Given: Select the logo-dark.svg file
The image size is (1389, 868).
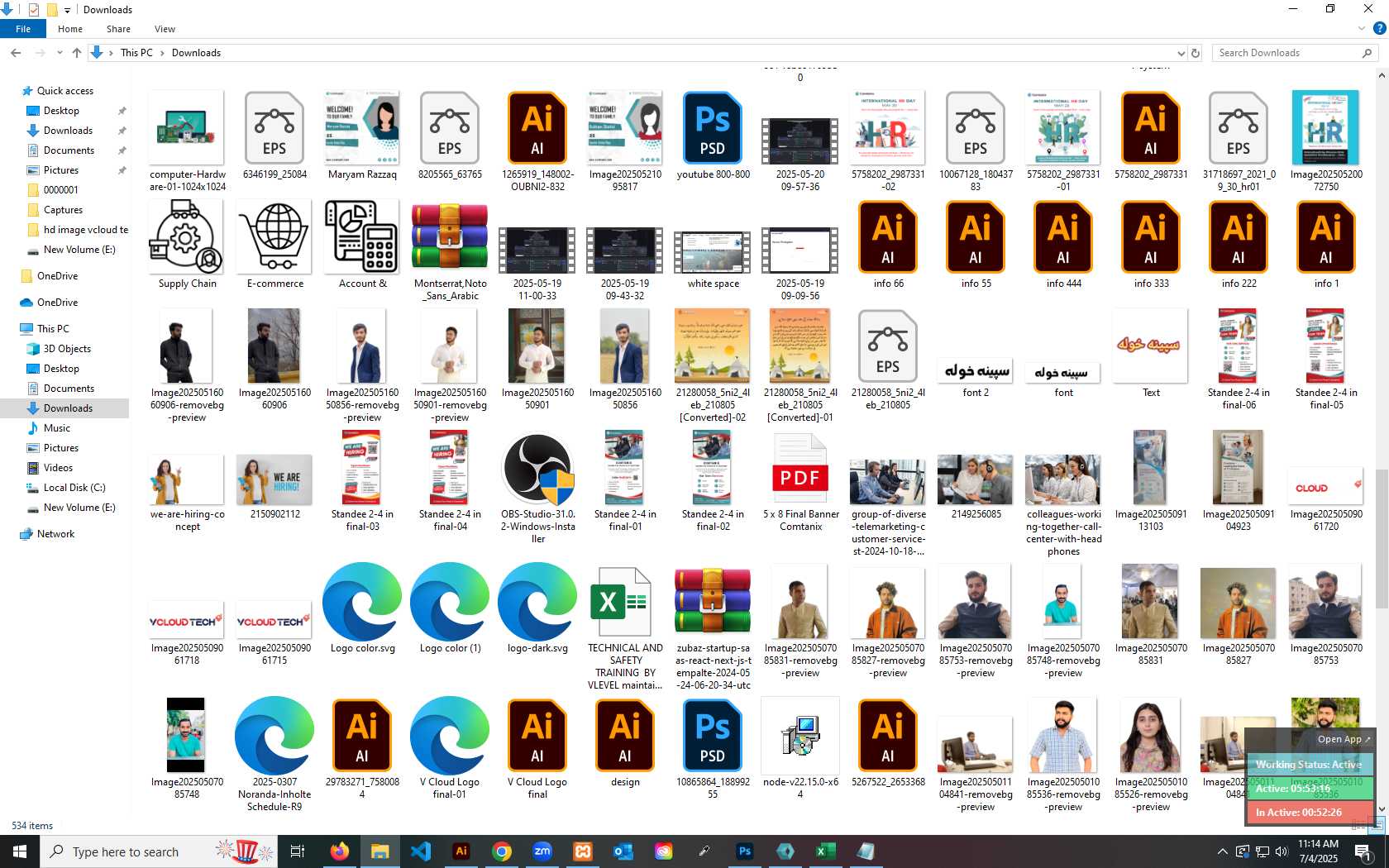Looking at the screenshot, I should (537, 609).
